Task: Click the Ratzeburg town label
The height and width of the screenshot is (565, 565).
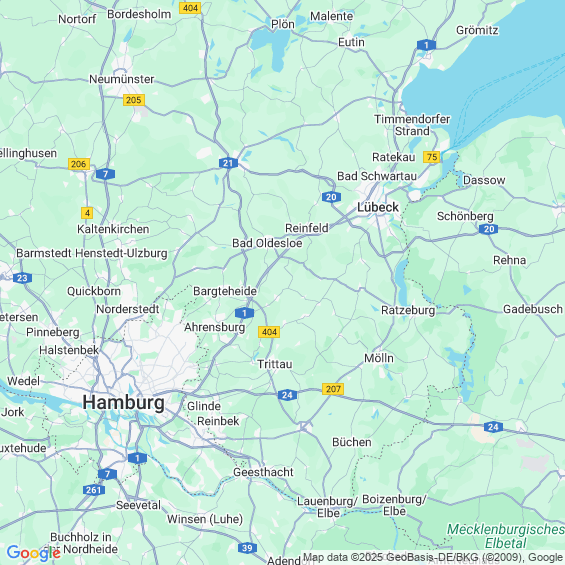Action: coord(408,310)
